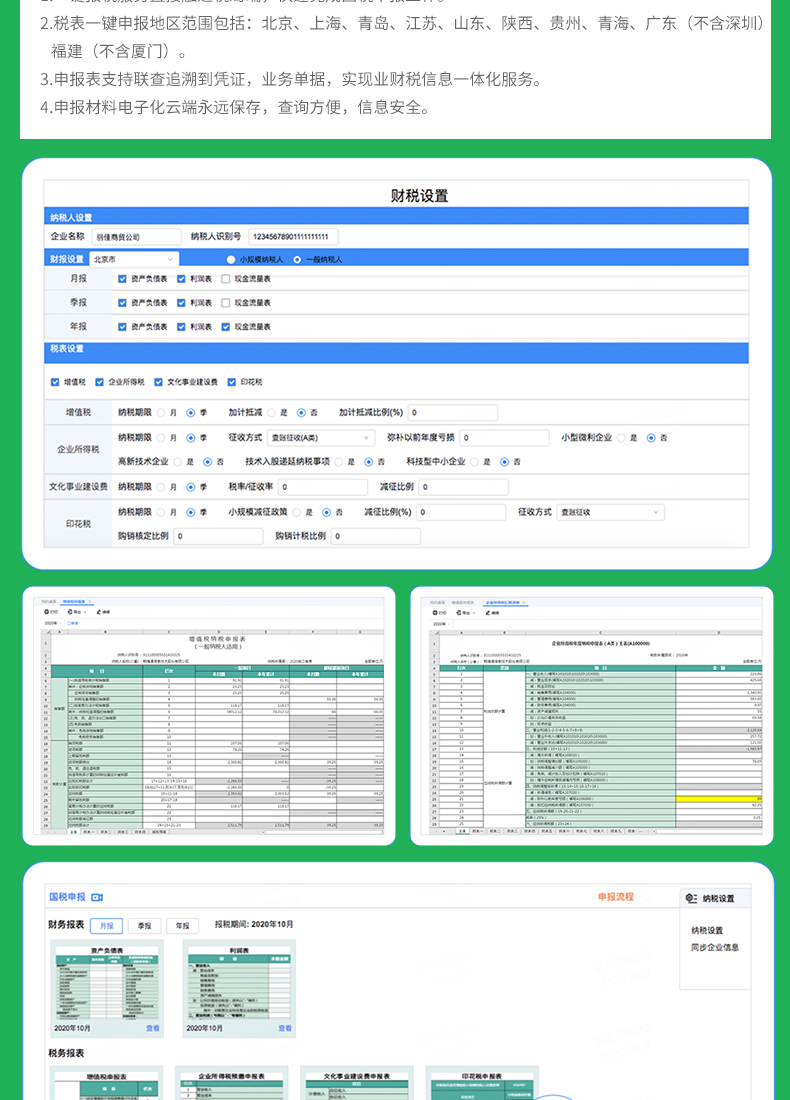
Task: Uncheck 资产负债表 in the 月报 row
Action: [122, 279]
